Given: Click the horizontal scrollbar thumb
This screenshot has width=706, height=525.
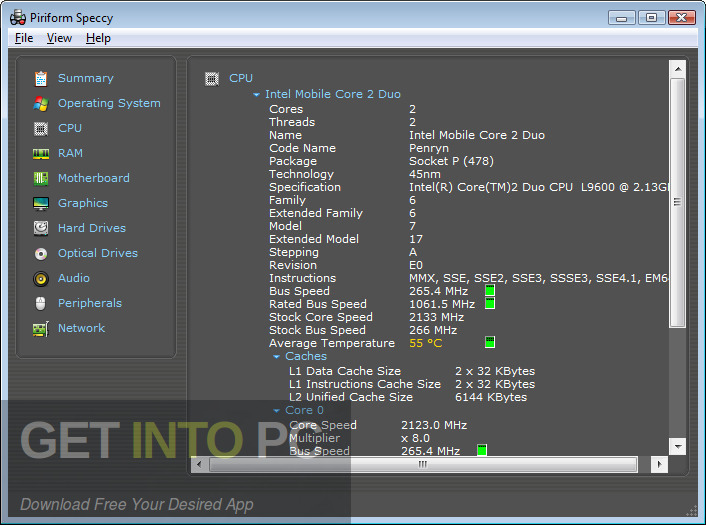Looking at the screenshot, I should pyautogui.click(x=423, y=464).
